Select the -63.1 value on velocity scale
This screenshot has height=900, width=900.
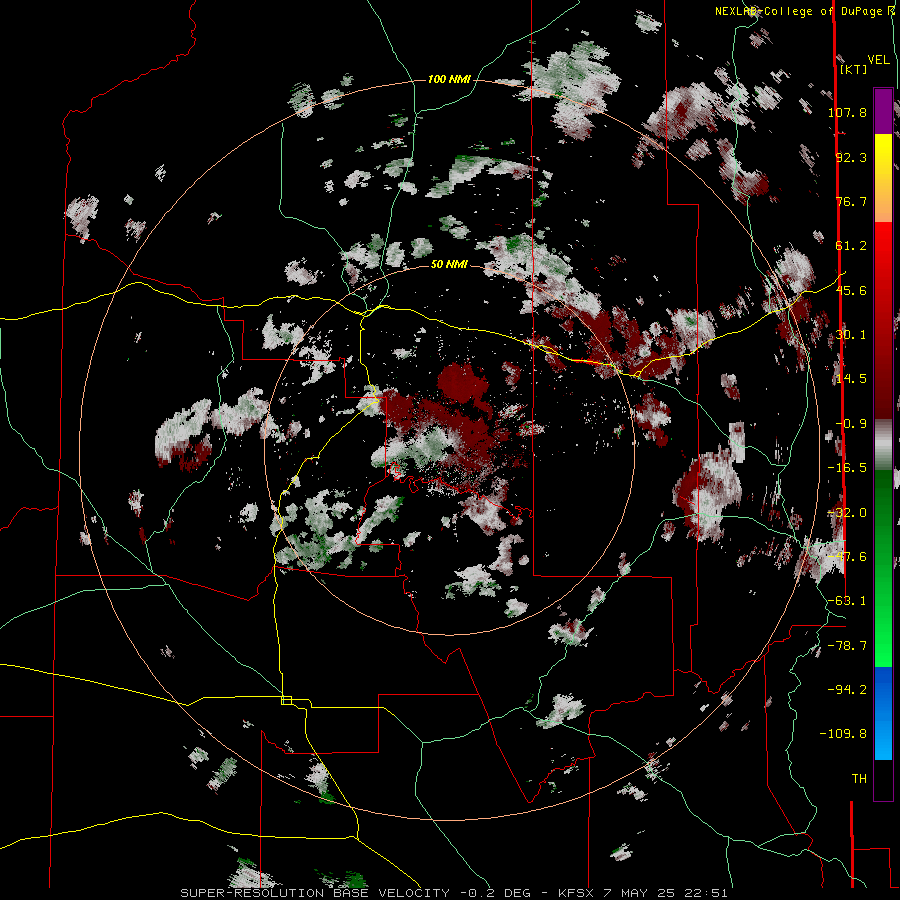coord(847,601)
